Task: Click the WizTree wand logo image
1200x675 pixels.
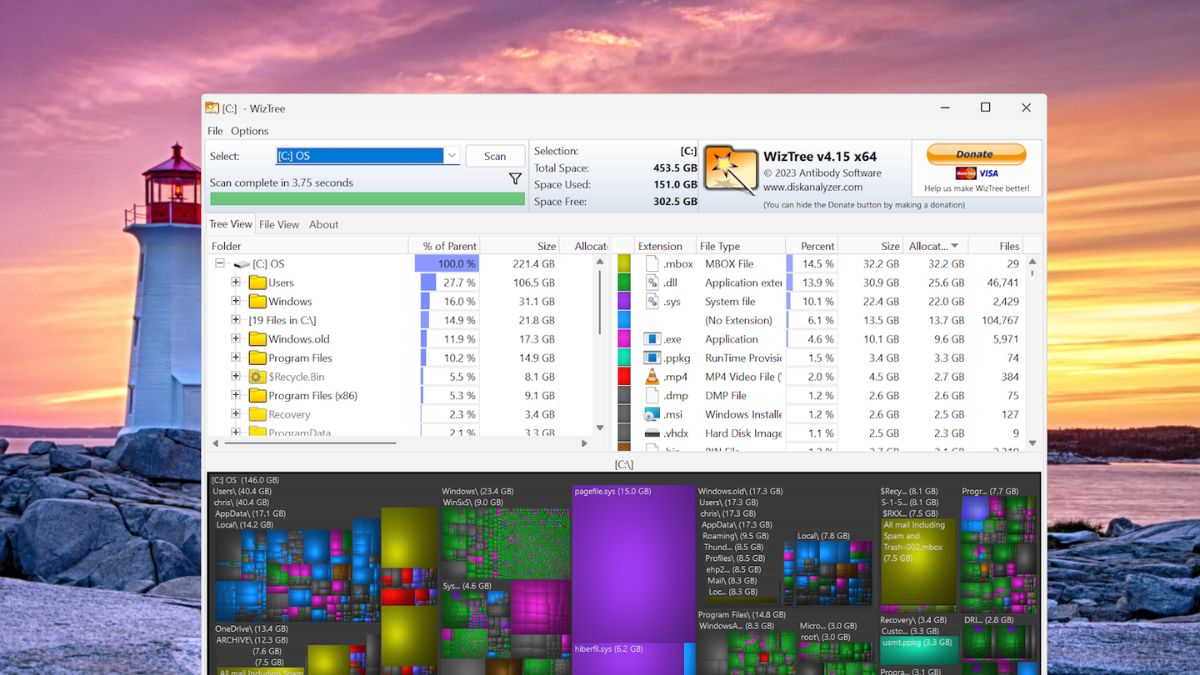Action: (730, 168)
